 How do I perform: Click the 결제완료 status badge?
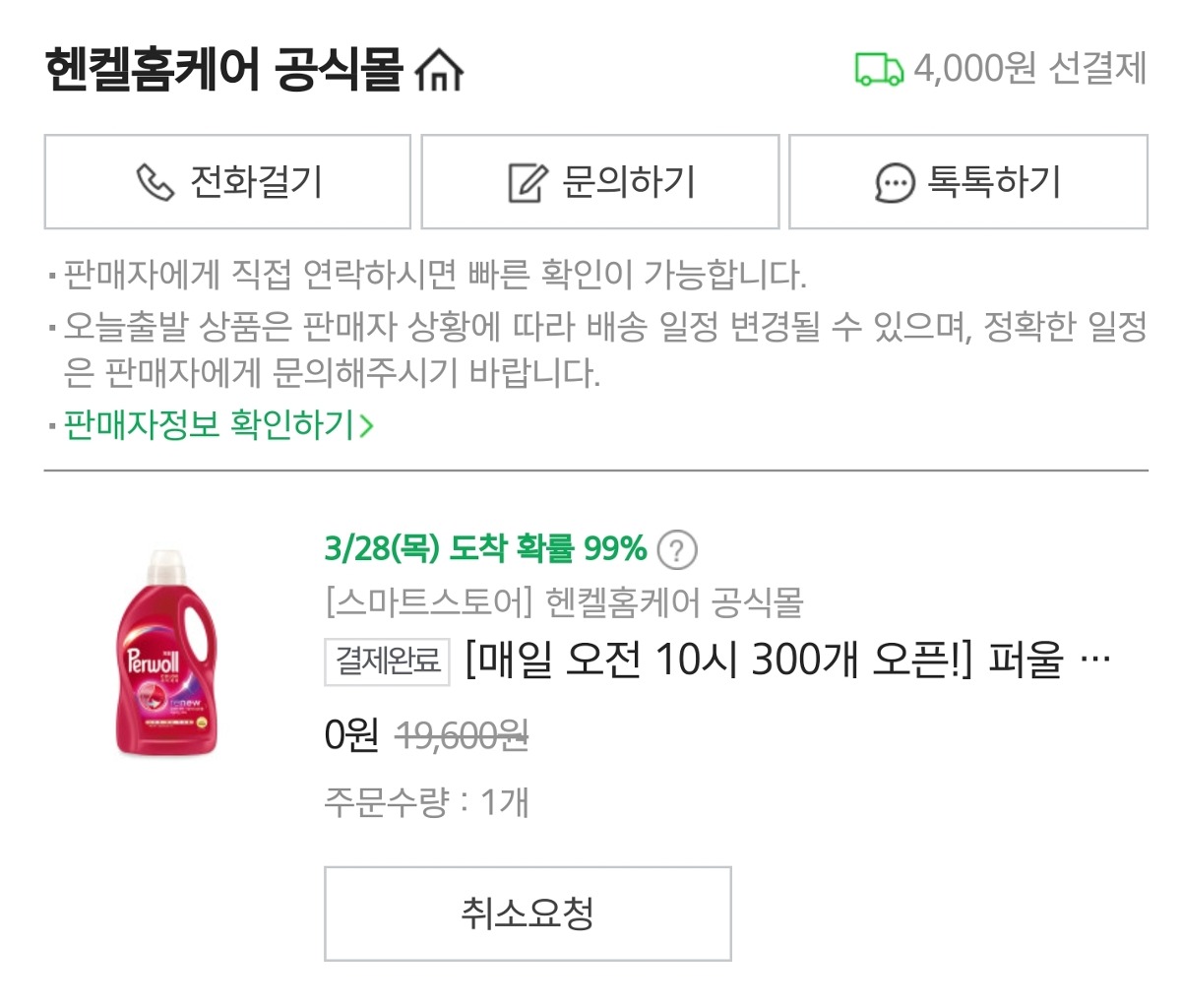pyautogui.click(x=388, y=661)
